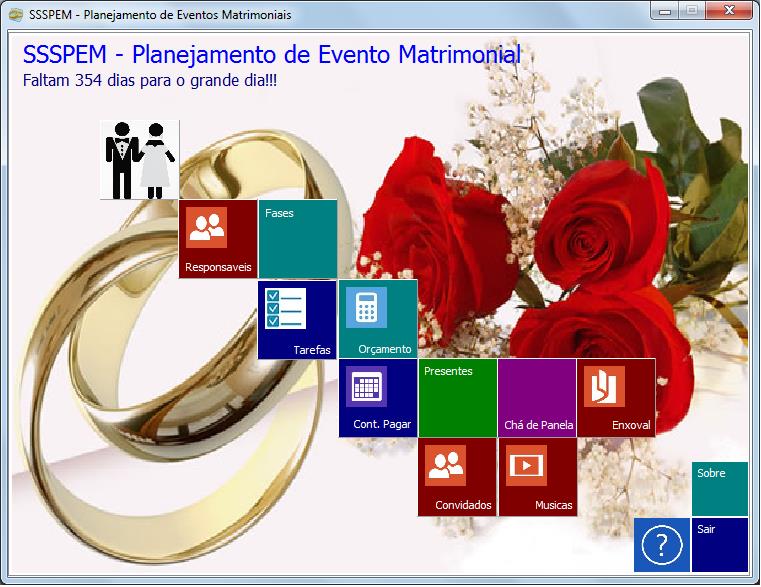Screen dimensions: 761x587
Task: Open the Convidados tile
Action: point(458,477)
